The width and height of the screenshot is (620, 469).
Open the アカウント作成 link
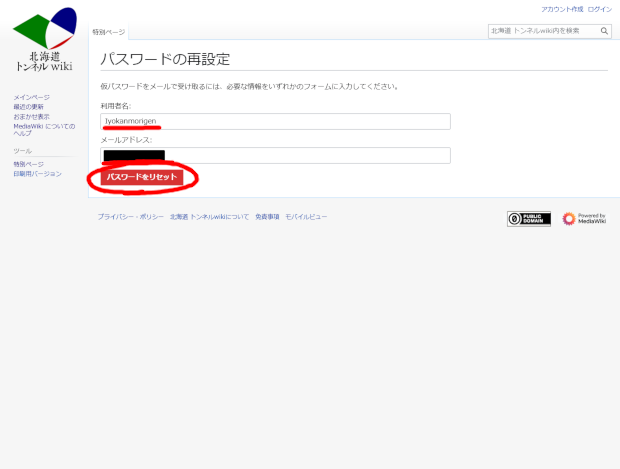pos(561,9)
